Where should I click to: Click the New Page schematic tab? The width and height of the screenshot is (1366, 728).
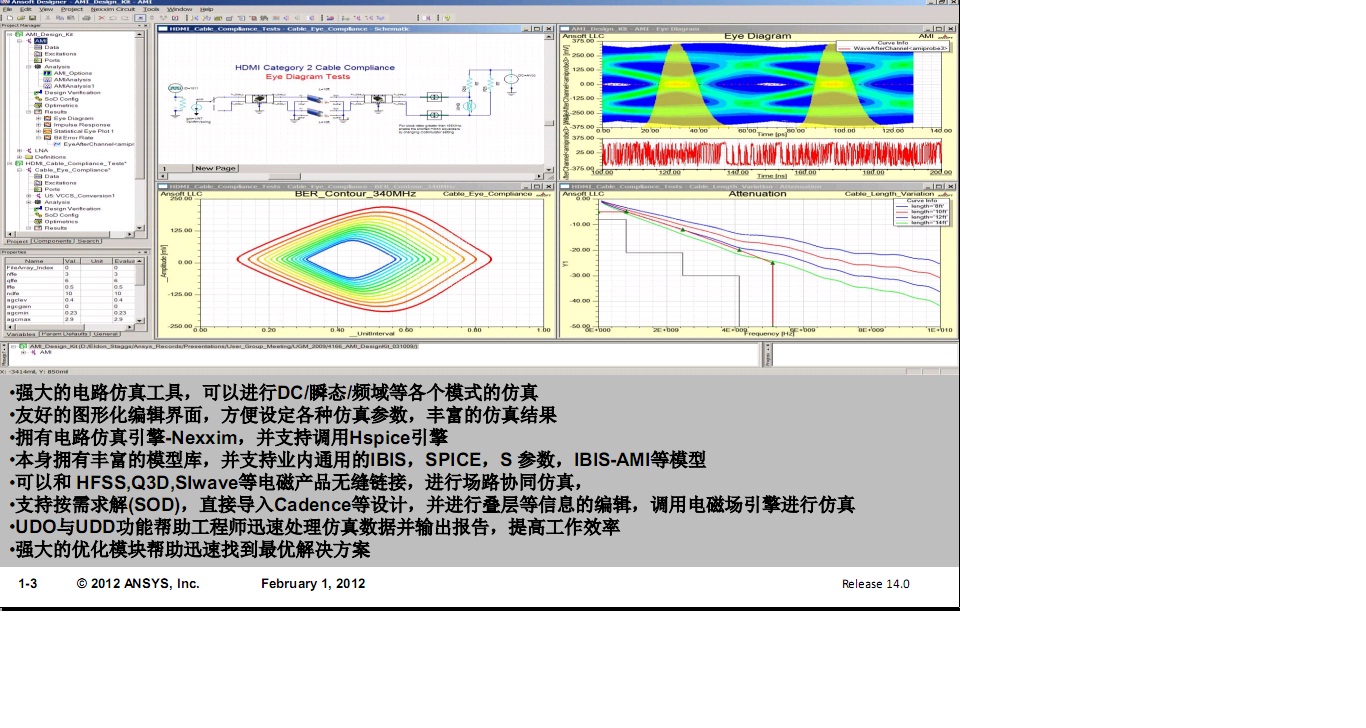(215, 168)
